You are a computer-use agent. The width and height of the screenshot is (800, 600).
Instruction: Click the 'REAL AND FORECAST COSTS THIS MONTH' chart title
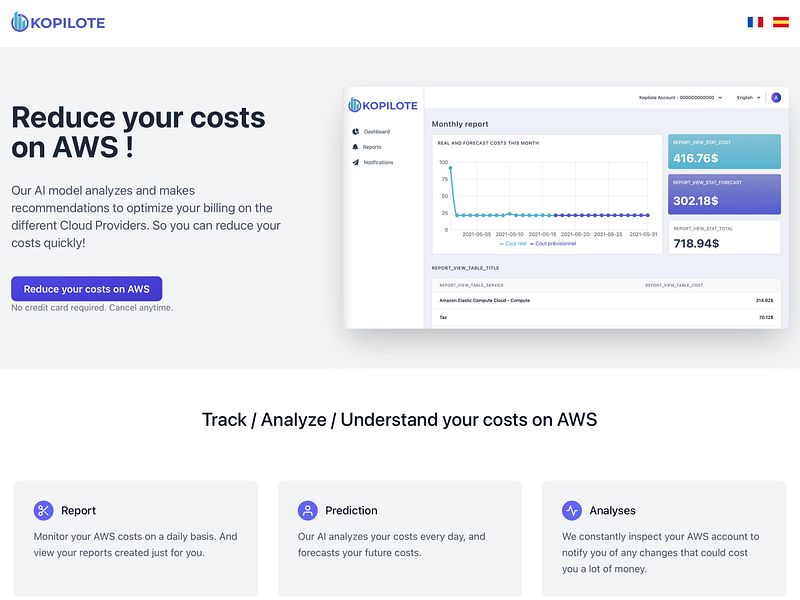click(x=488, y=143)
